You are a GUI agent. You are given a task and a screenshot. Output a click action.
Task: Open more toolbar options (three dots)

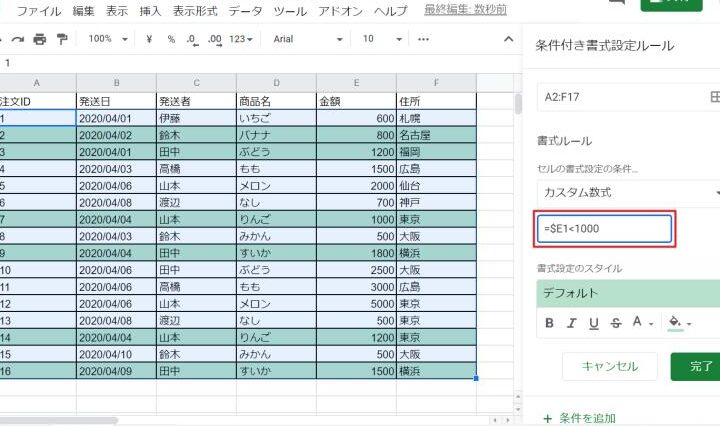pyautogui.click(x=422, y=39)
